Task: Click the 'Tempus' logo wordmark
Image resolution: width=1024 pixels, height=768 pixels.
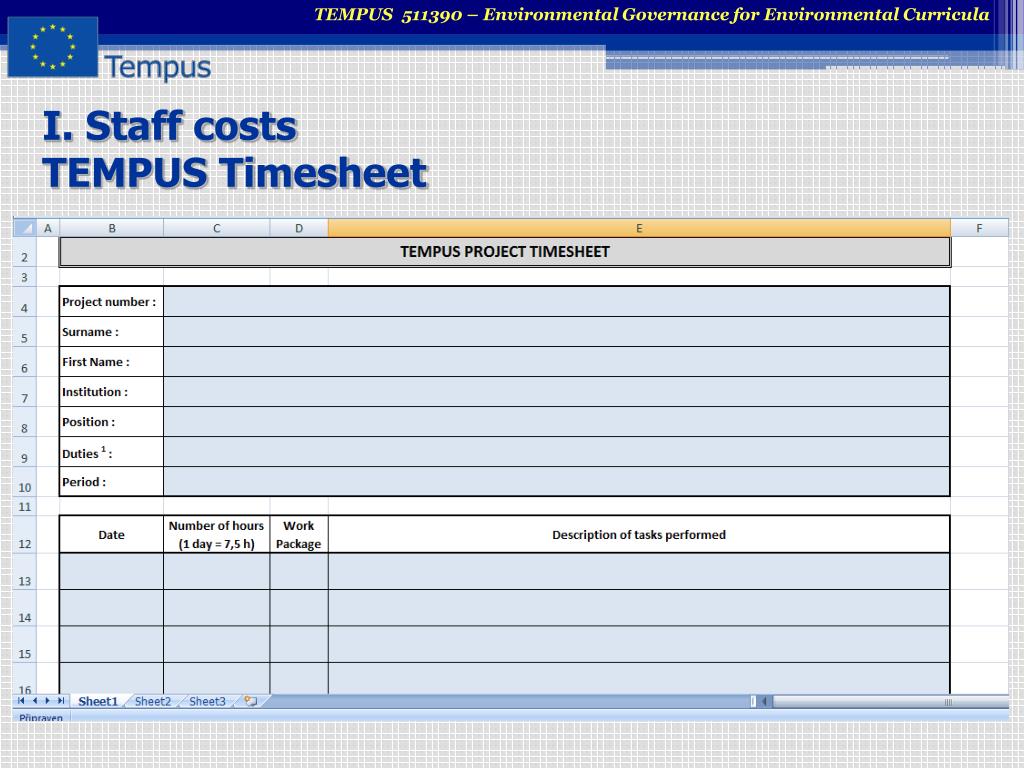Action: pos(157,67)
